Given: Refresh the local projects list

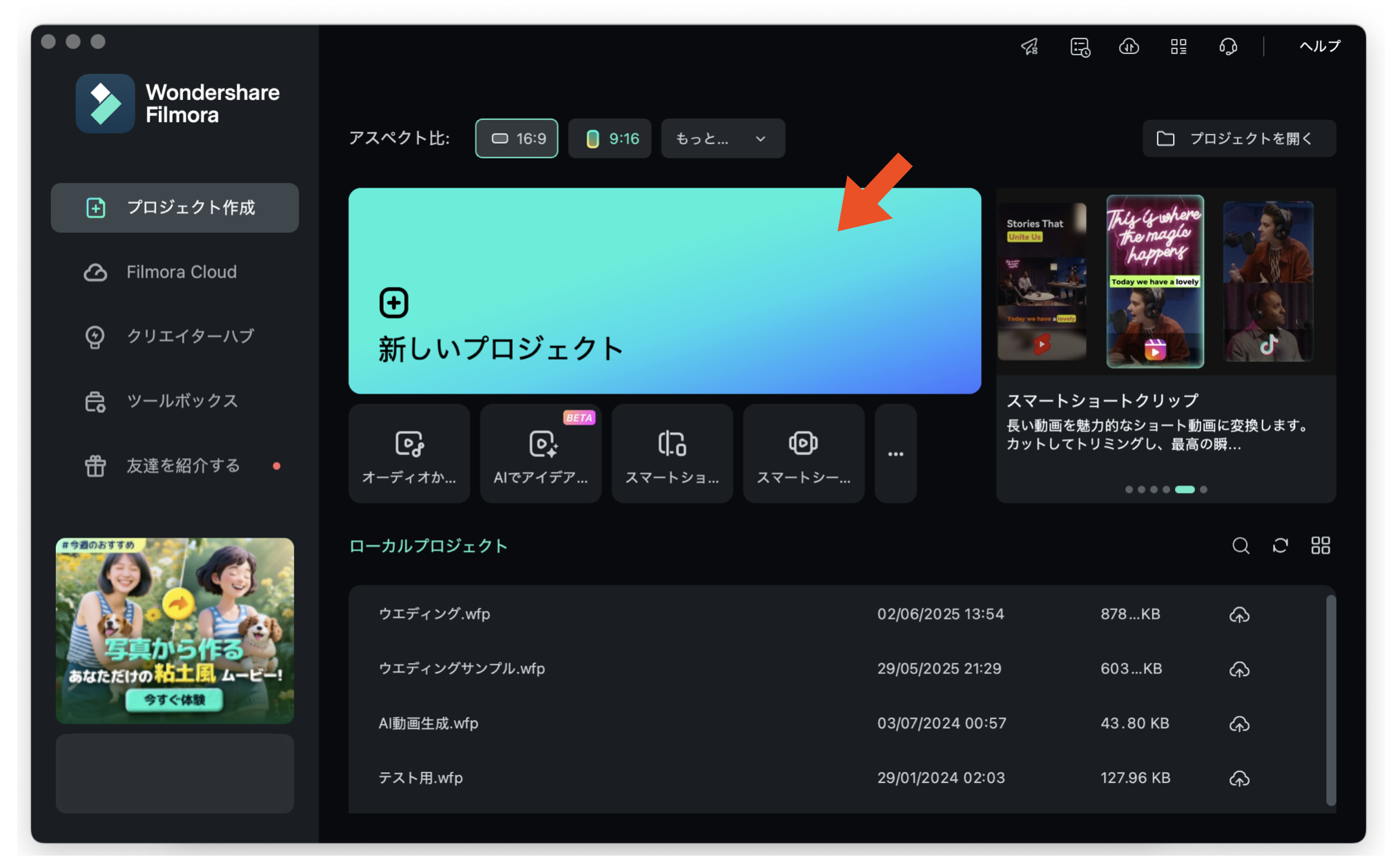Looking at the screenshot, I should click(1280, 546).
